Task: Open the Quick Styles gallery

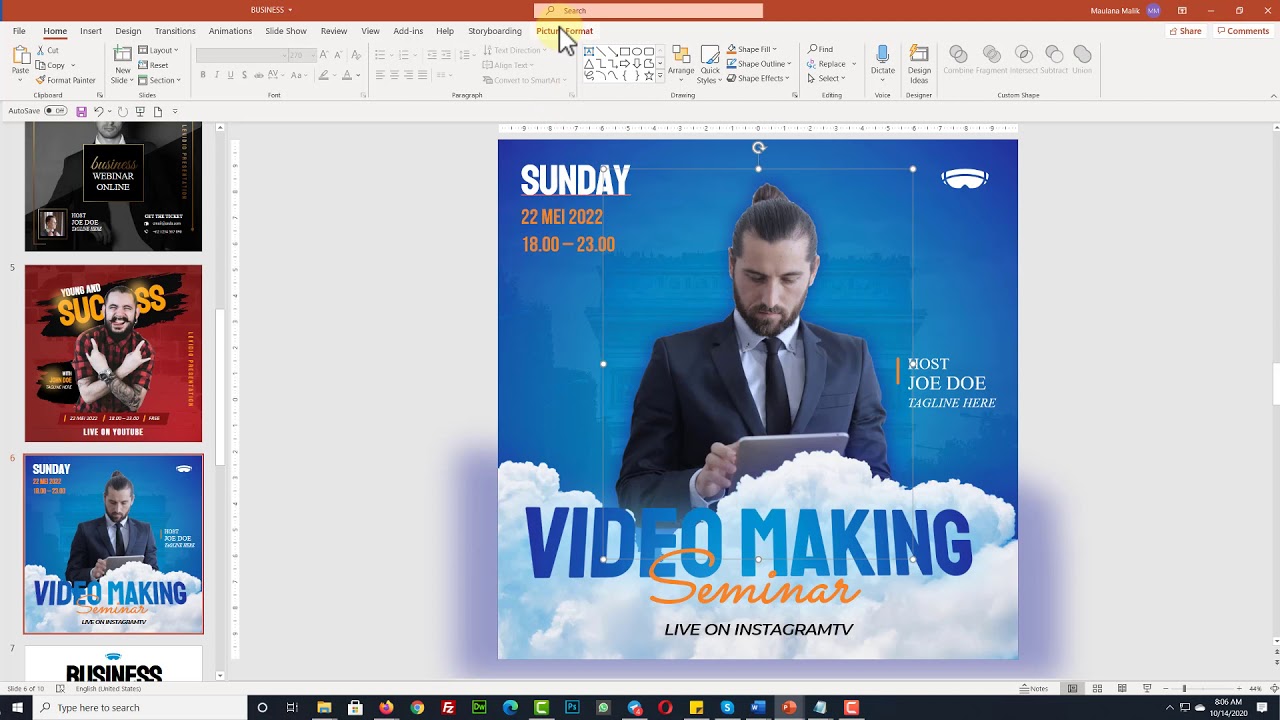Action: click(710, 55)
